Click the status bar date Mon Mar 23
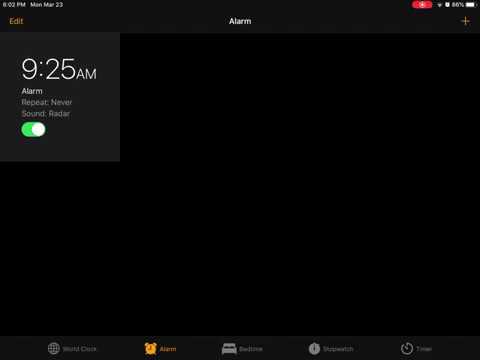The height and width of the screenshot is (360, 480). click(46, 5)
